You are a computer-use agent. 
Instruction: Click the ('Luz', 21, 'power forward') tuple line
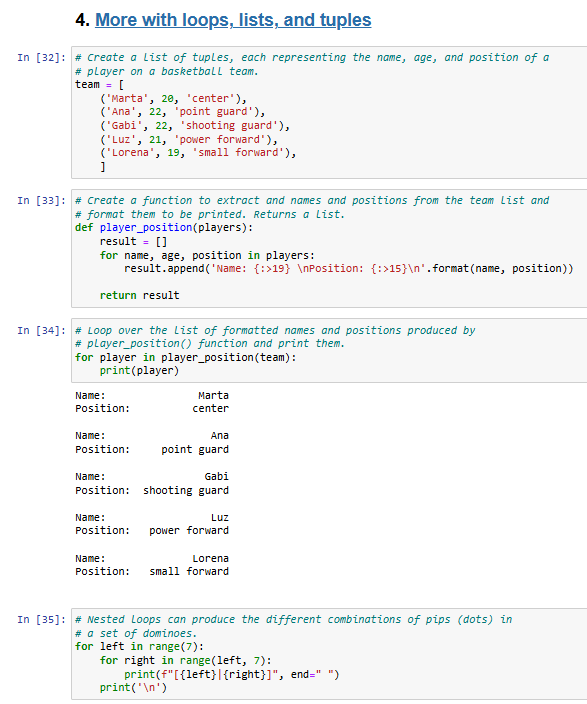189,139
